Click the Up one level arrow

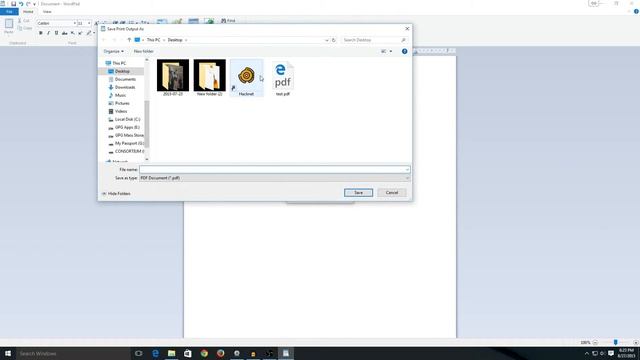(129, 40)
